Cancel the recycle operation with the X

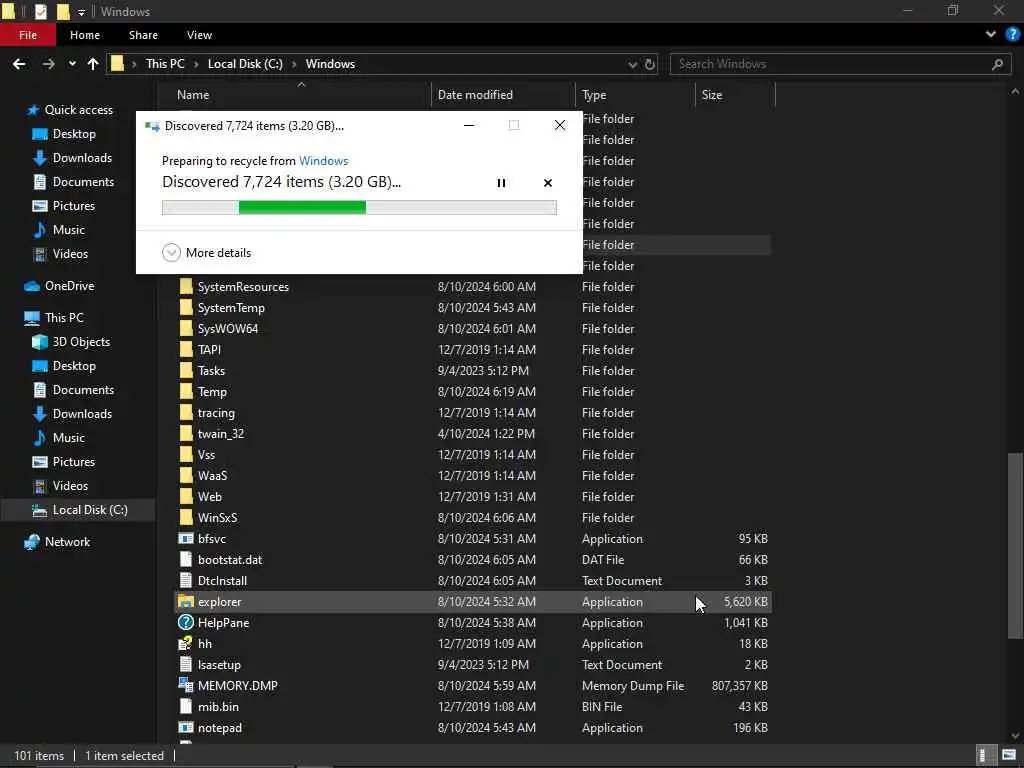548,183
